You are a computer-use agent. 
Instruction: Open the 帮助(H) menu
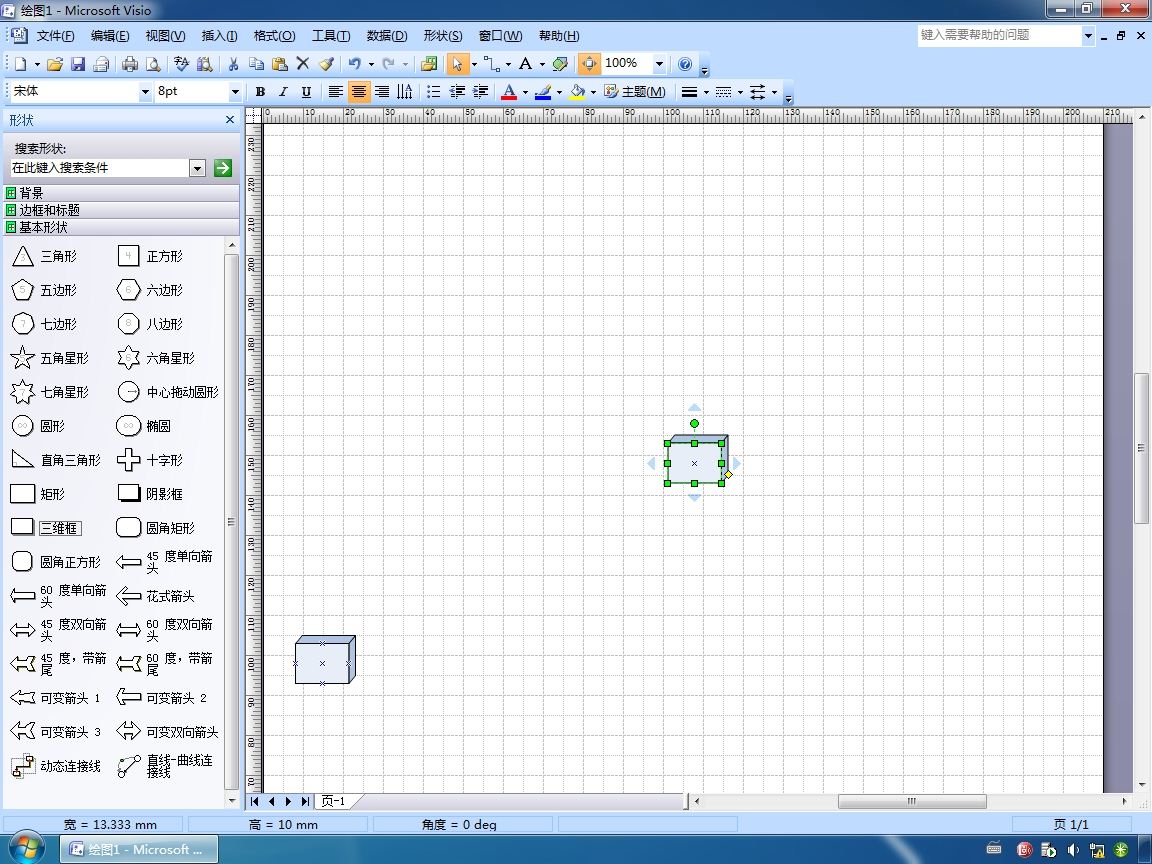(x=559, y=35)
